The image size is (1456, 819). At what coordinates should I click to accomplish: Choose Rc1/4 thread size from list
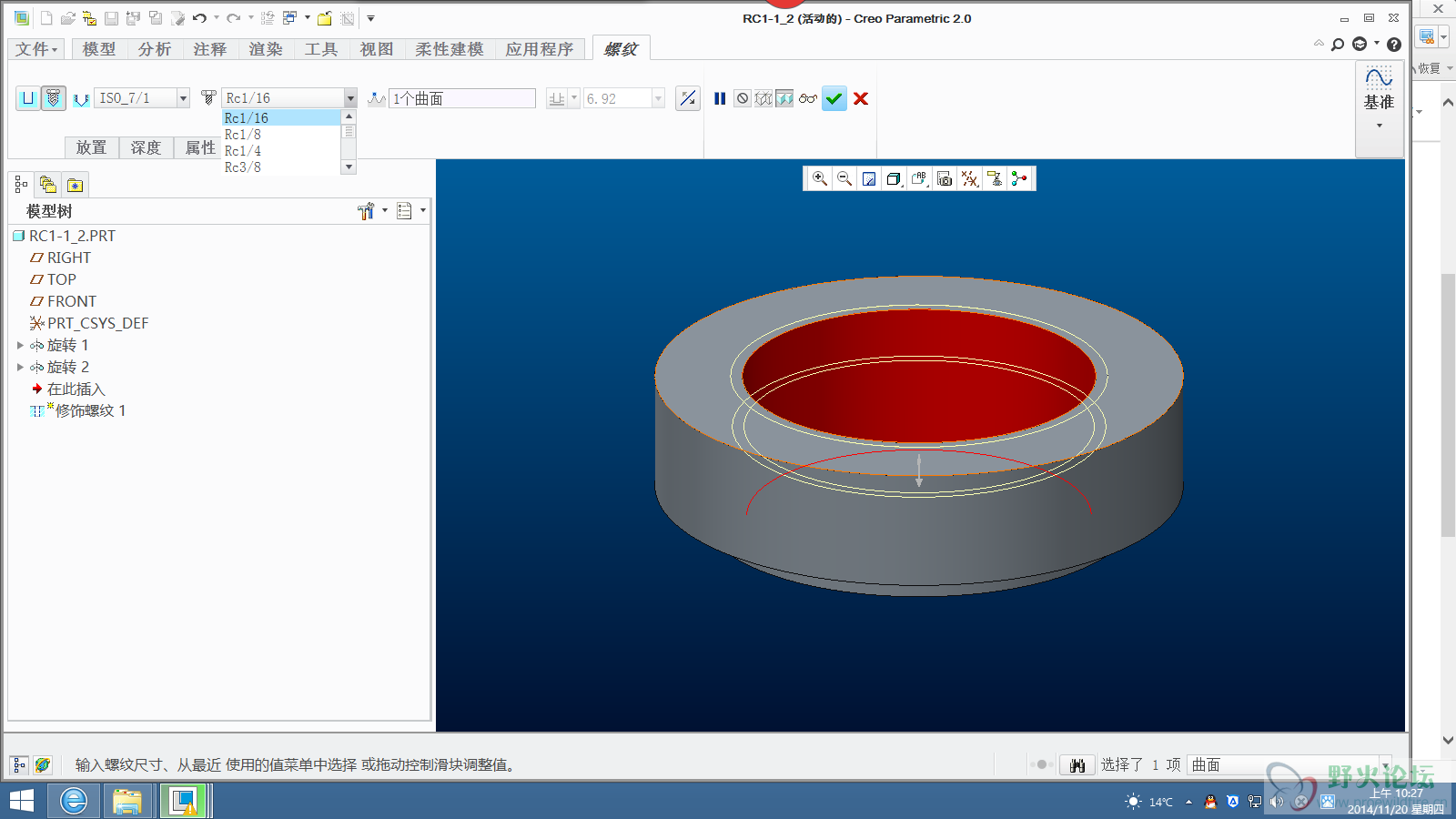click(x=281, y=151)
